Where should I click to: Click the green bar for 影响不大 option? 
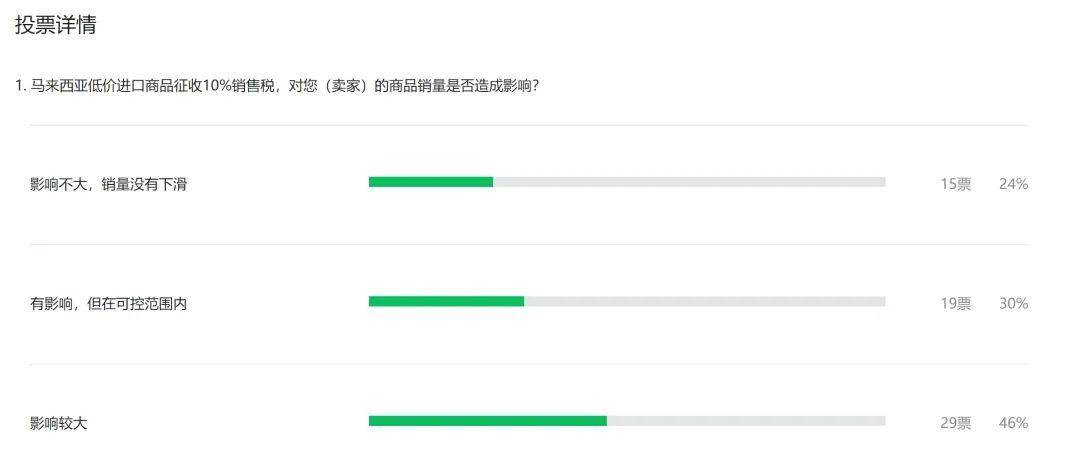point(430,182)
